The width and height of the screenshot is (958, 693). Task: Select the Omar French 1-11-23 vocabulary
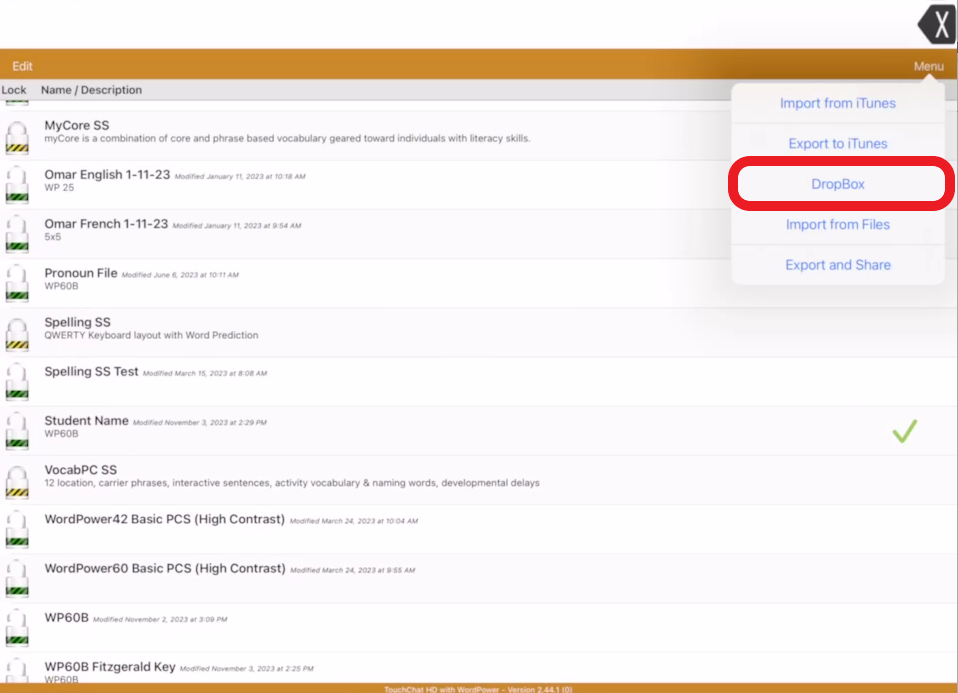point(479,234)
